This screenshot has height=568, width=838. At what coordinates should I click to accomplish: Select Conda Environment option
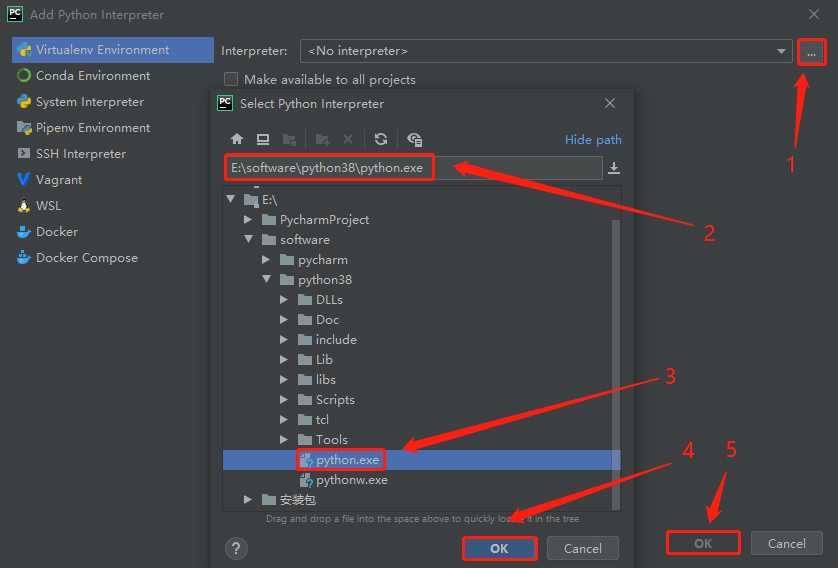coord(113,75)
